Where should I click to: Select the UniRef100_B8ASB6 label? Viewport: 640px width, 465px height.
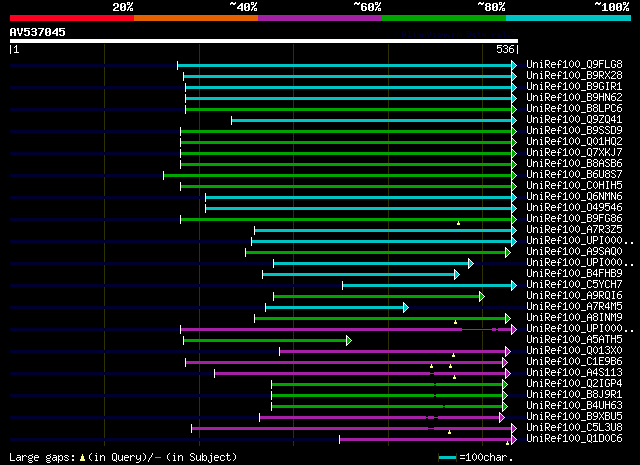(x=574, y=164)
